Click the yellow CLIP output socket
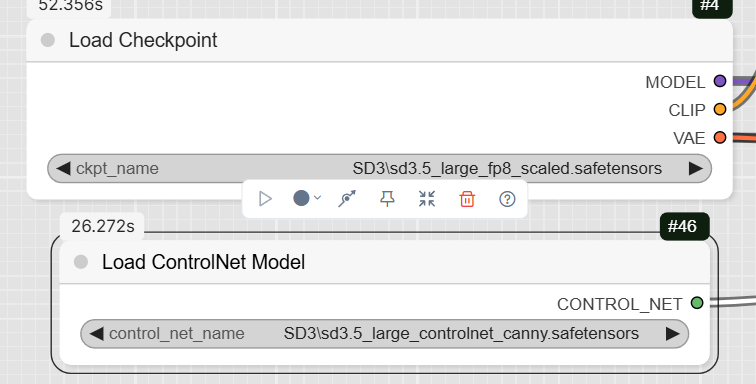 tap(720, 109)
